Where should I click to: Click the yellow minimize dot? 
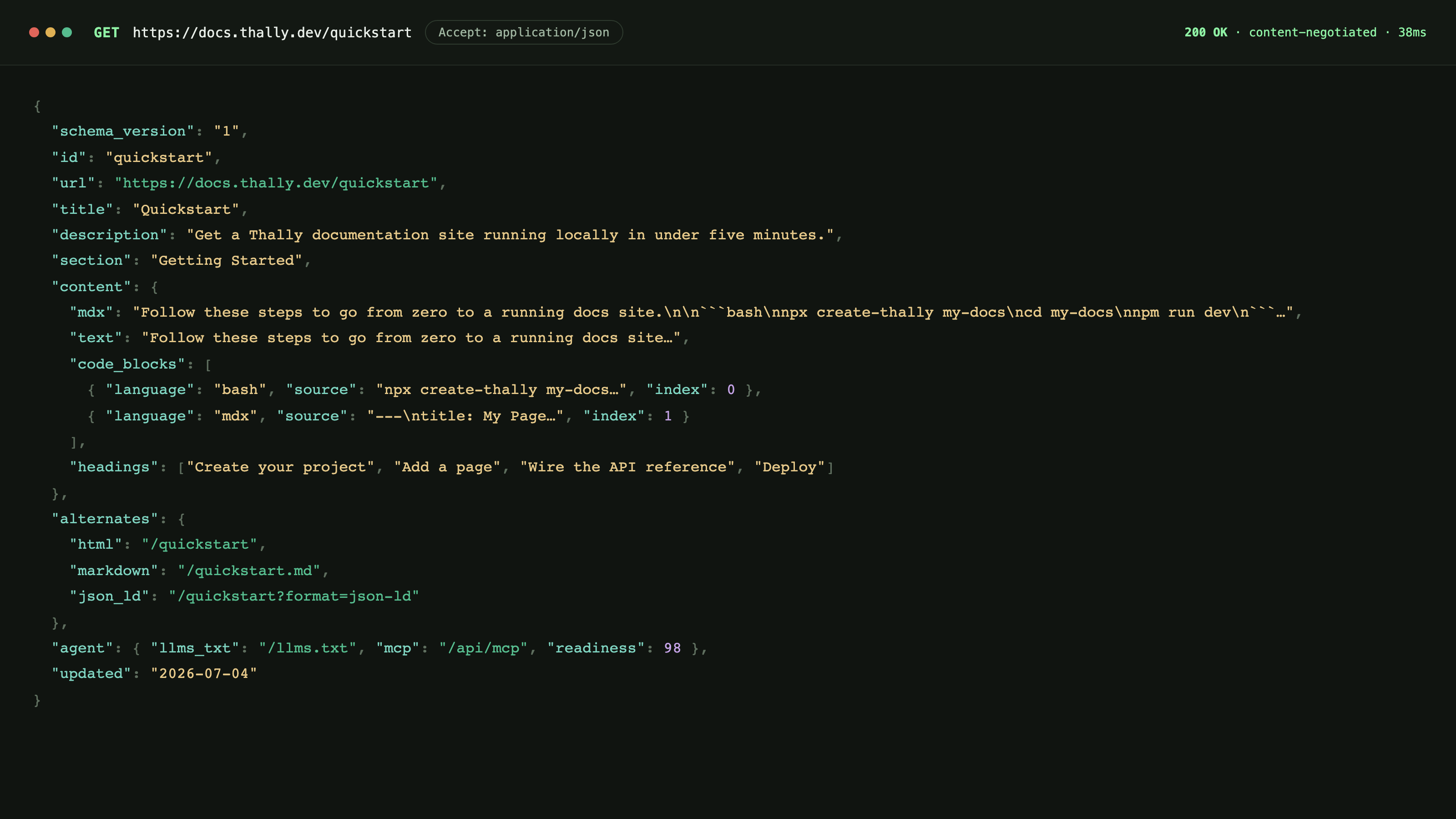tap(51, 32)
